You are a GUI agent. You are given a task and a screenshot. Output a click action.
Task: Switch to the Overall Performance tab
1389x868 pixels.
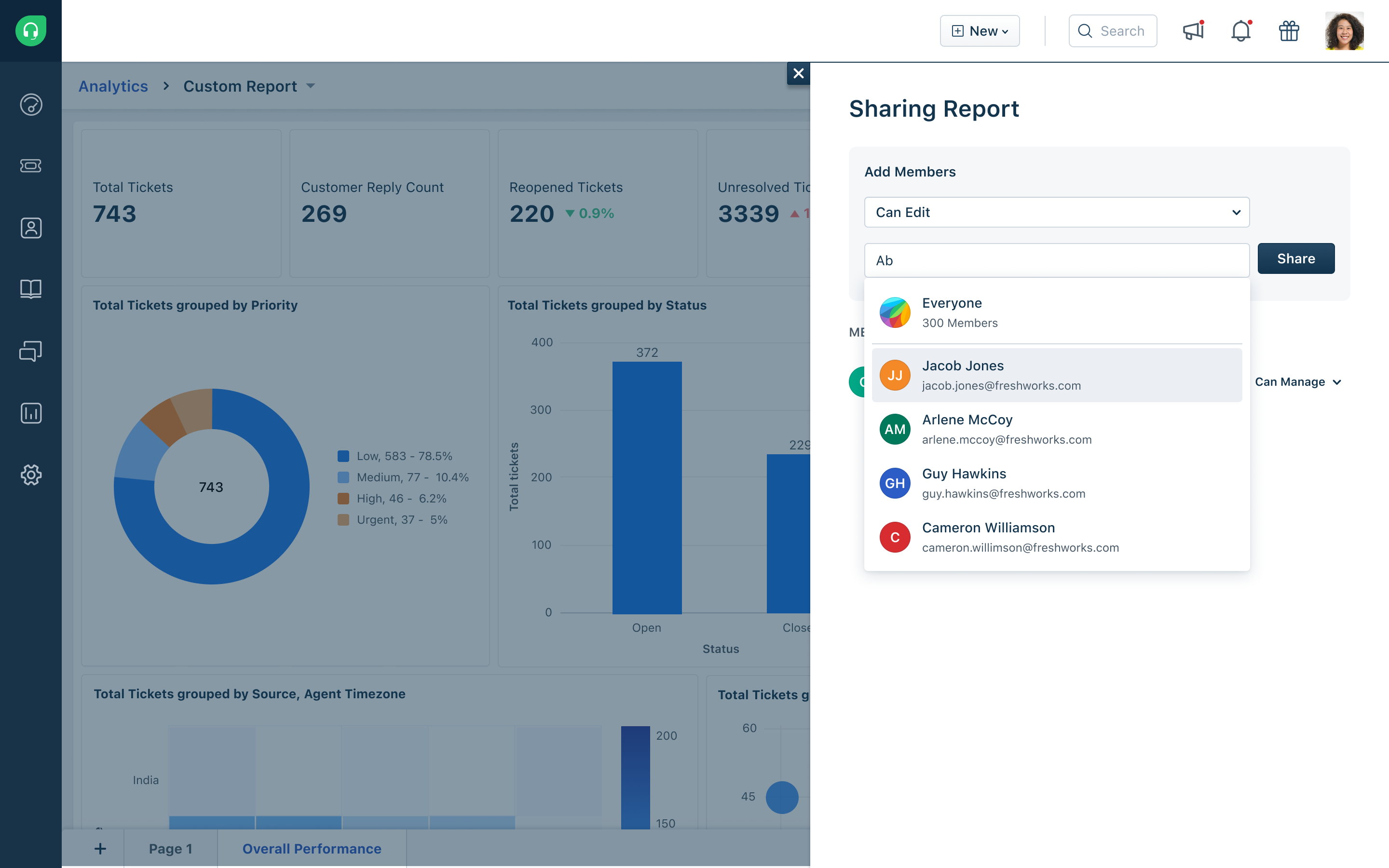tap(312, 849)
